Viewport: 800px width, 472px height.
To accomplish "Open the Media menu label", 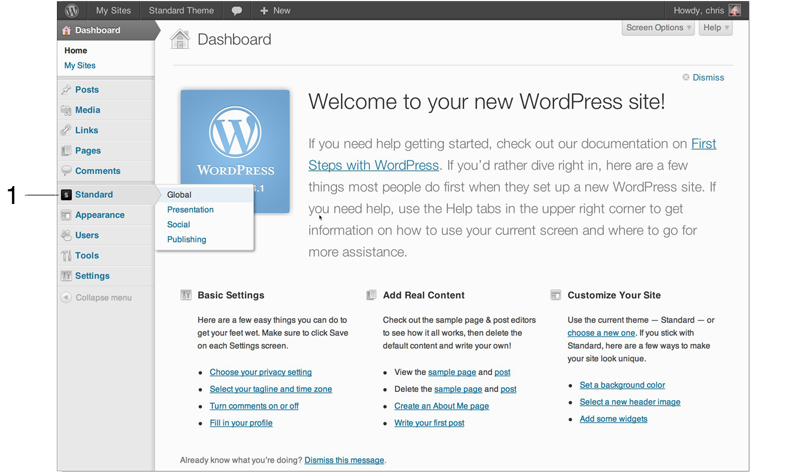I will coord(88,110).
